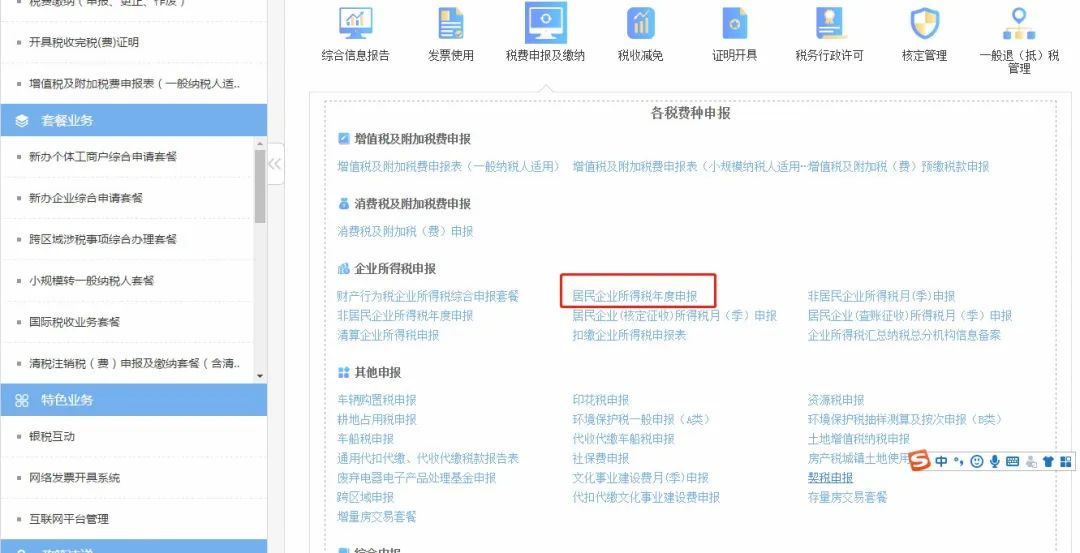Open 土地增值税纳税申报 link
Image resolution: width=1080 pixels, height=553 pixels.
point(859,439)
